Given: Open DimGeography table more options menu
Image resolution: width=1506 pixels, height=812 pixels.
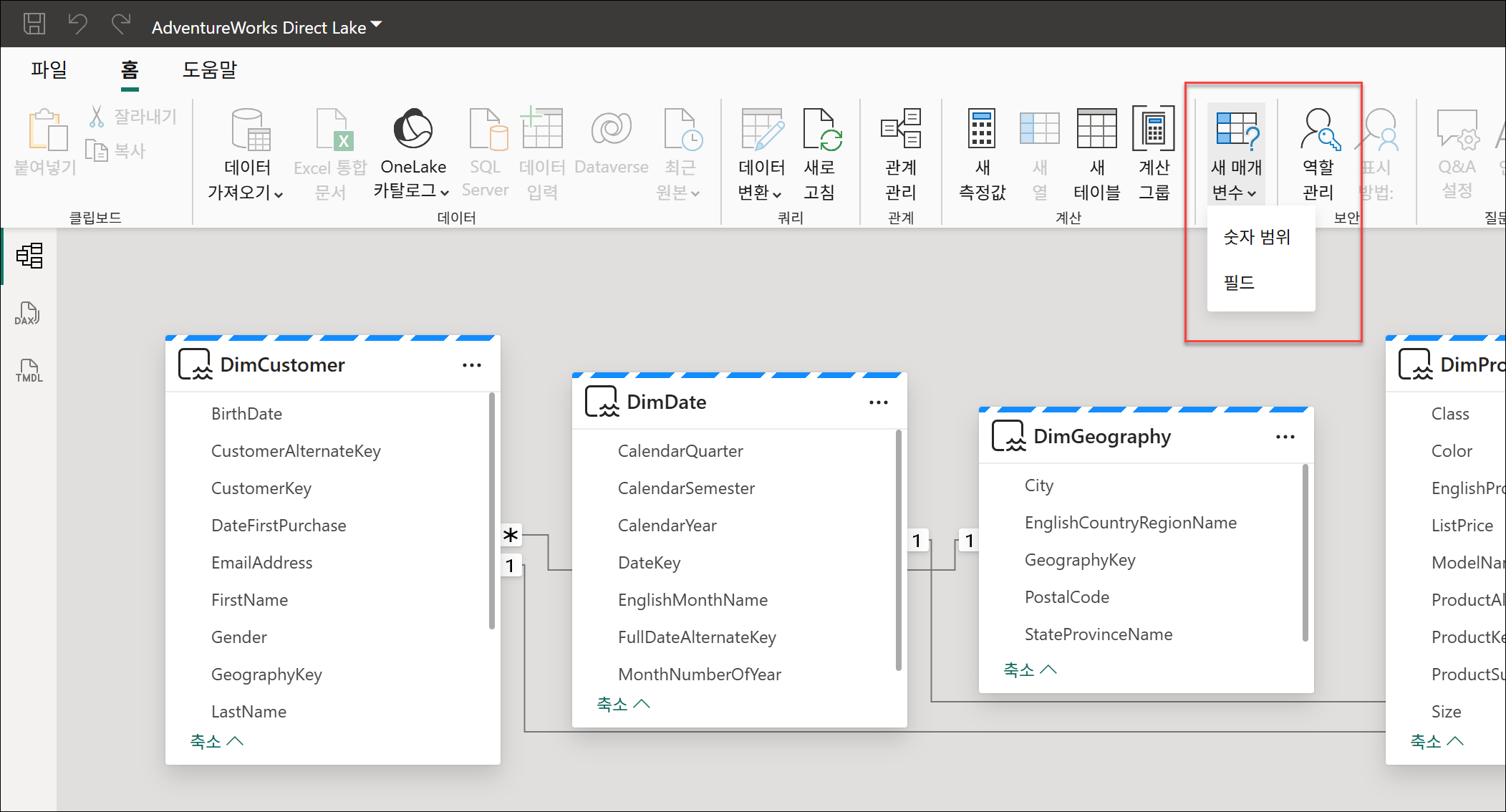Looking at the screenshot, I should (x=1285, y=437).
